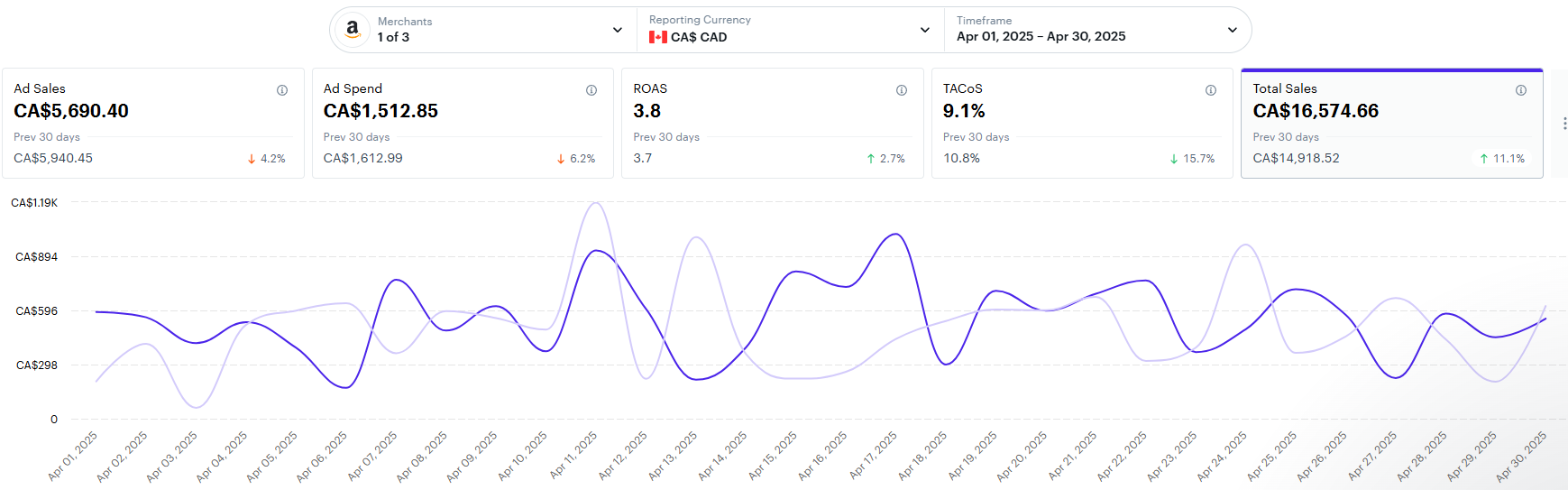1568x490 pixels.
Task: Click the ROAS info icon
Action: [x=902, y=90]
